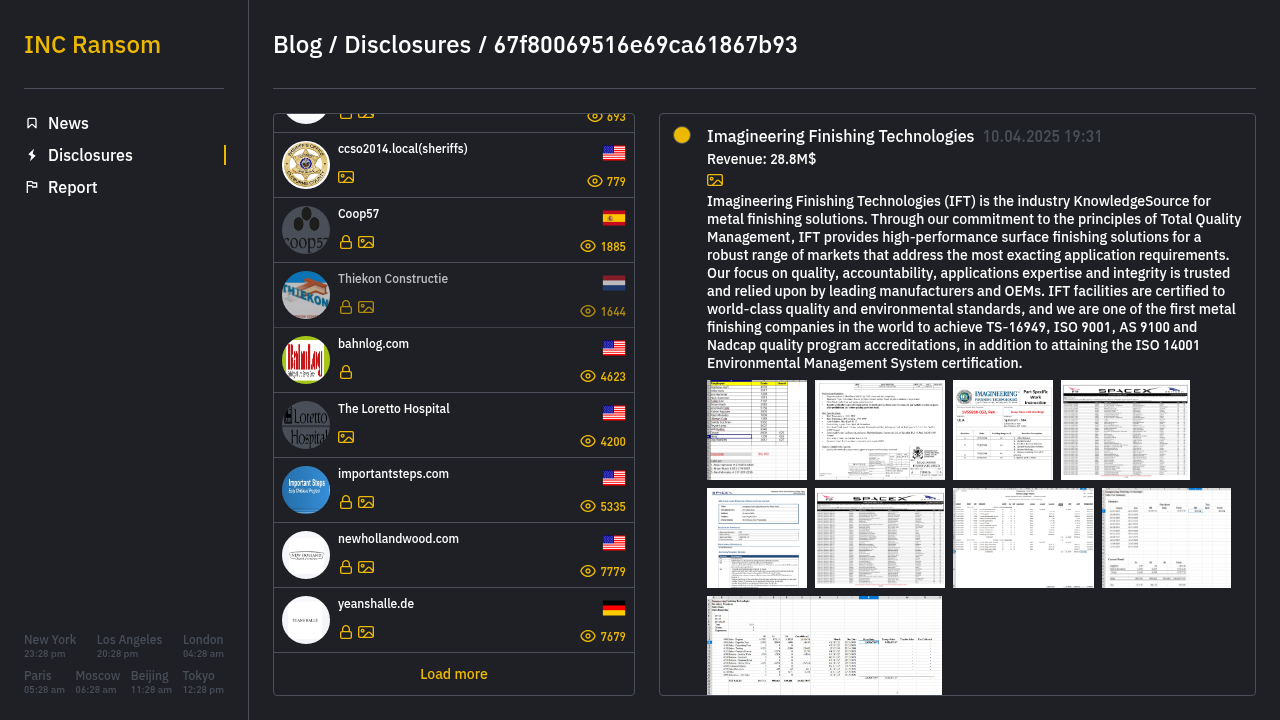Open the newhollandwood.com entry

pyautogui.click(x=454, y=555)
